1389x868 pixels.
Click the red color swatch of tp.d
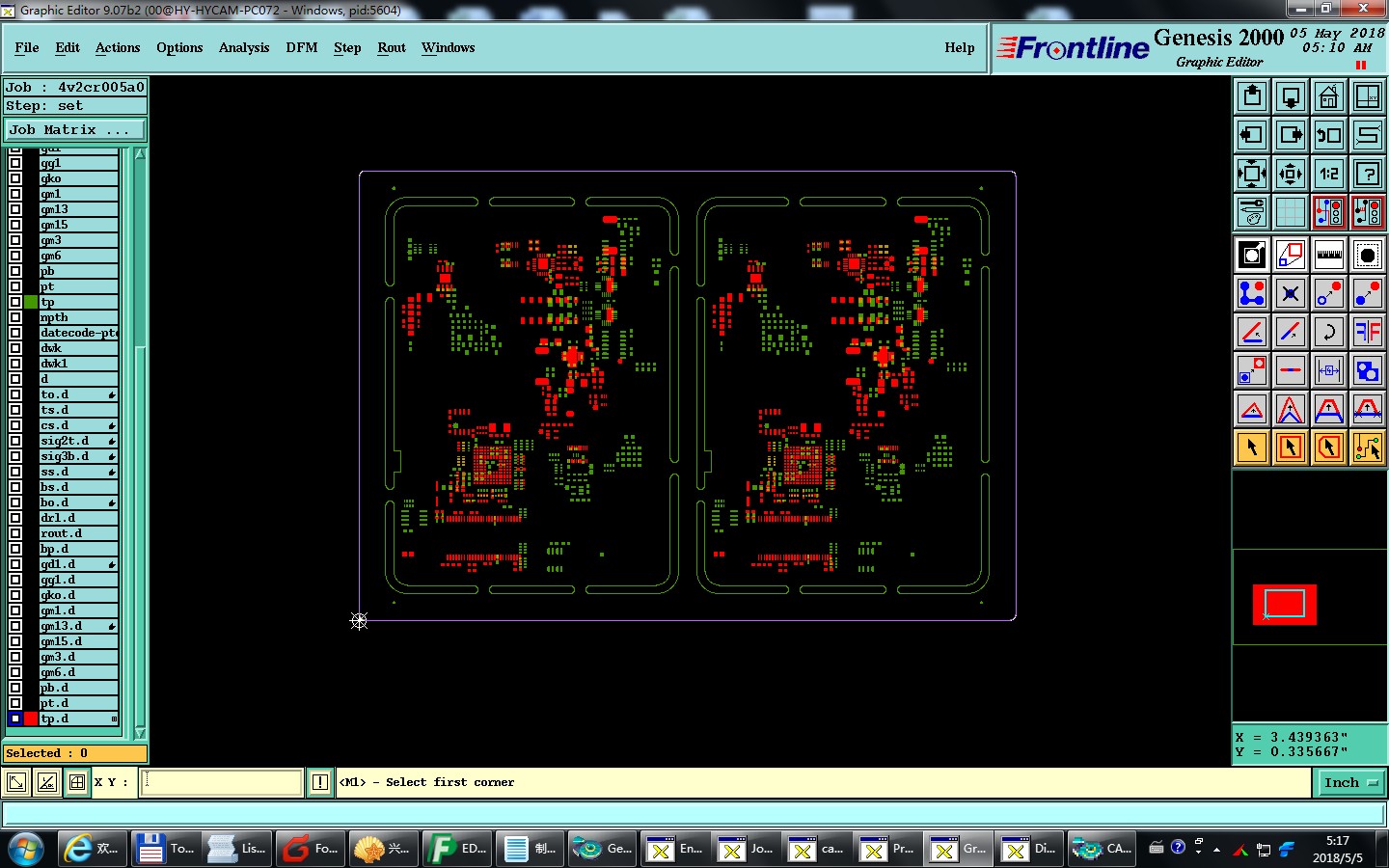pos(31,719)
